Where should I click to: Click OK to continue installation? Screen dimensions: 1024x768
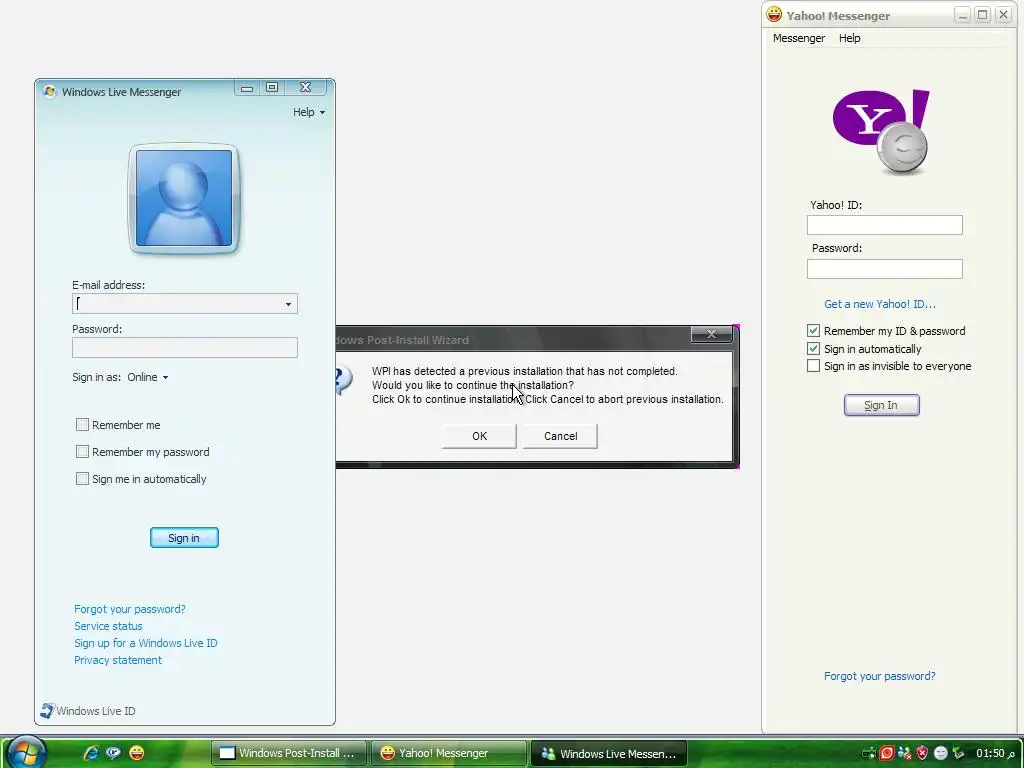coord(479,436)
